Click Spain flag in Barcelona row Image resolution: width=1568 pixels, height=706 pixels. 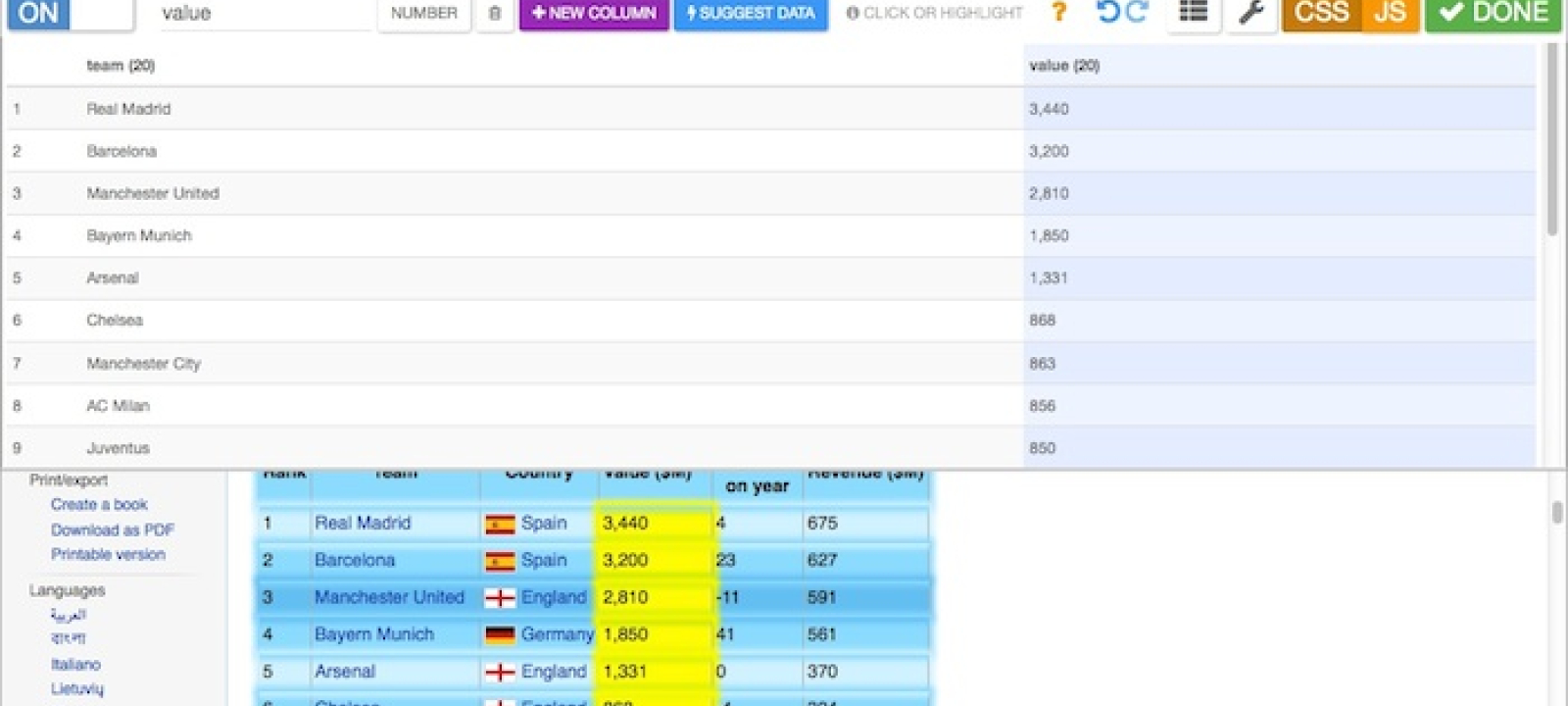tap(500, 561)
